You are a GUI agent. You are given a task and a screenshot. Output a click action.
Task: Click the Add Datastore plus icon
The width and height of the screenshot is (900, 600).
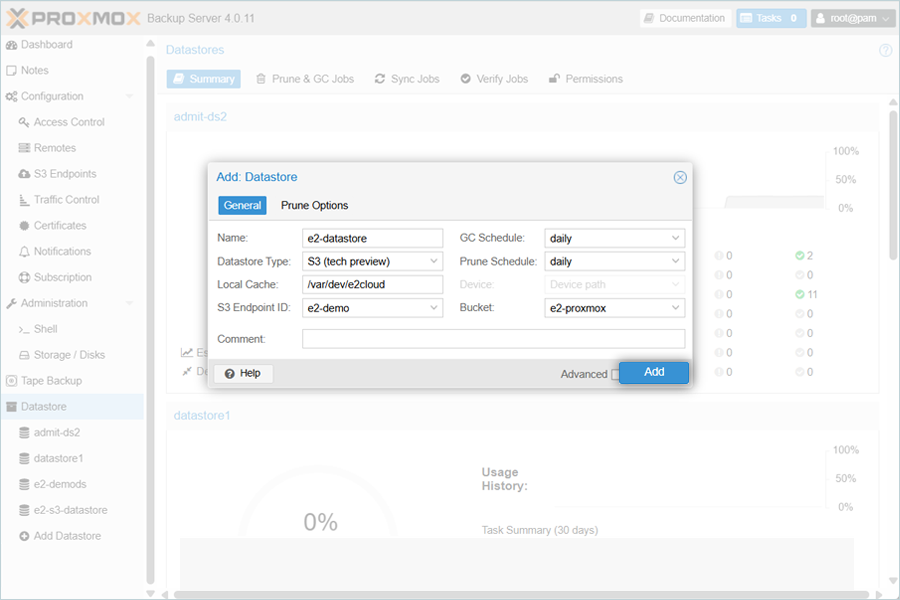(25, 536)
